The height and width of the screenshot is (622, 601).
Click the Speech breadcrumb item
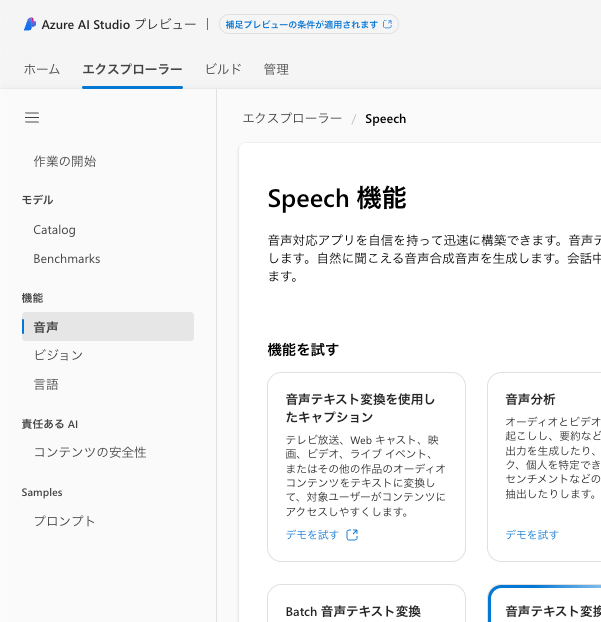point(386,119)
